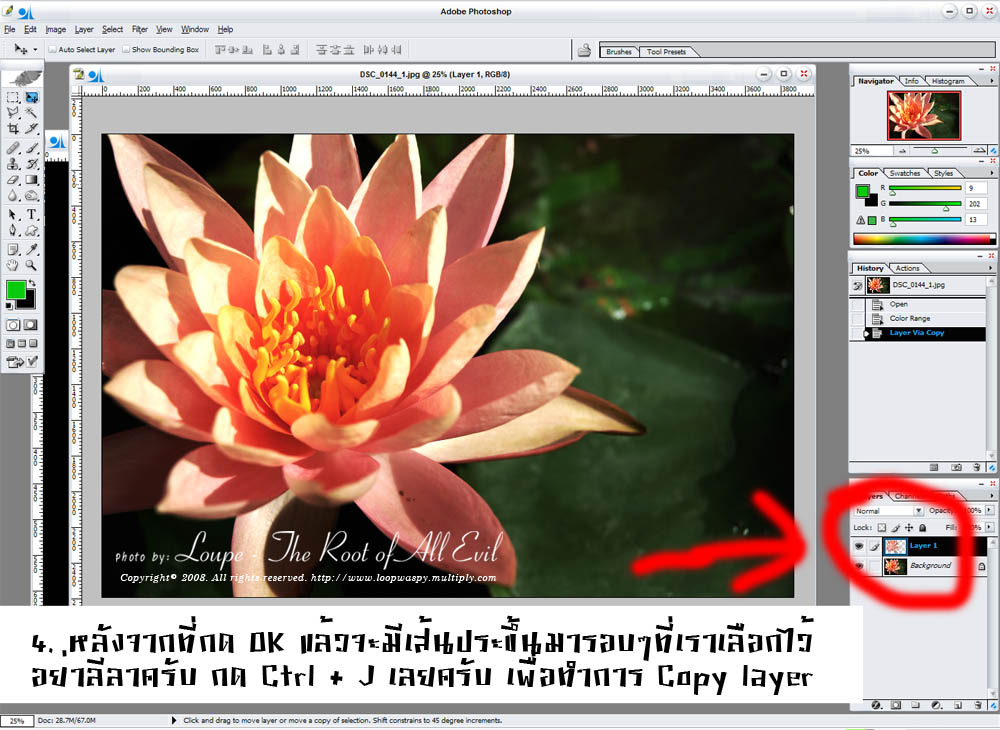Image resolution: width=1000 pixels, height=730 pixels.
Task: Create new fill or adjustment layer
Action: [x=936, y=705]
